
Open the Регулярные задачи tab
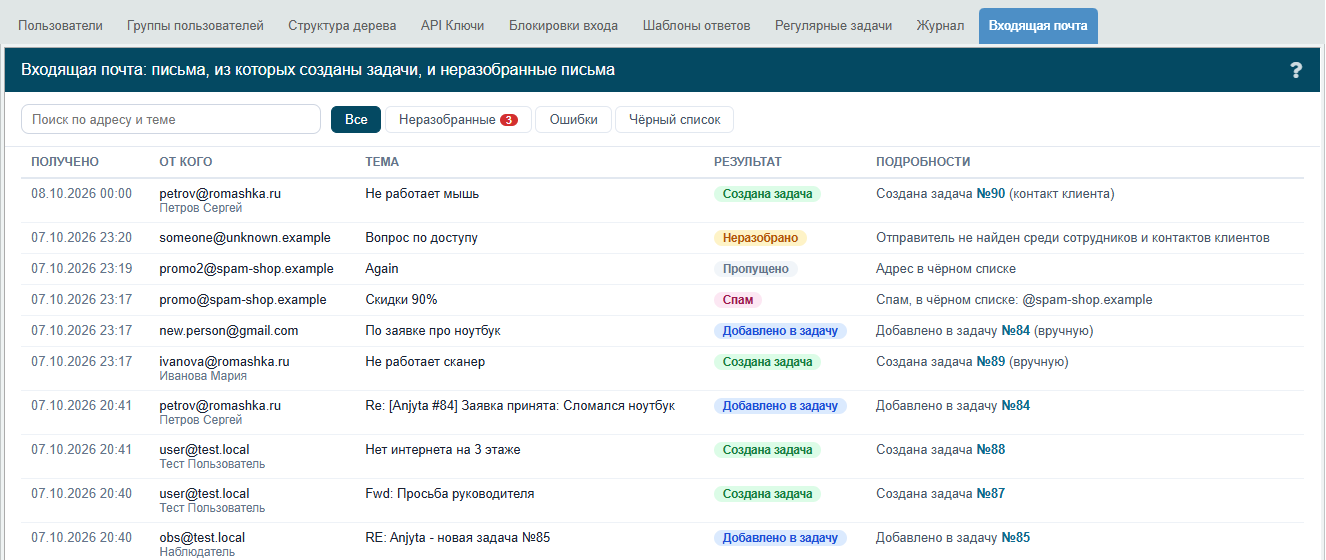[x=833, y=26]
